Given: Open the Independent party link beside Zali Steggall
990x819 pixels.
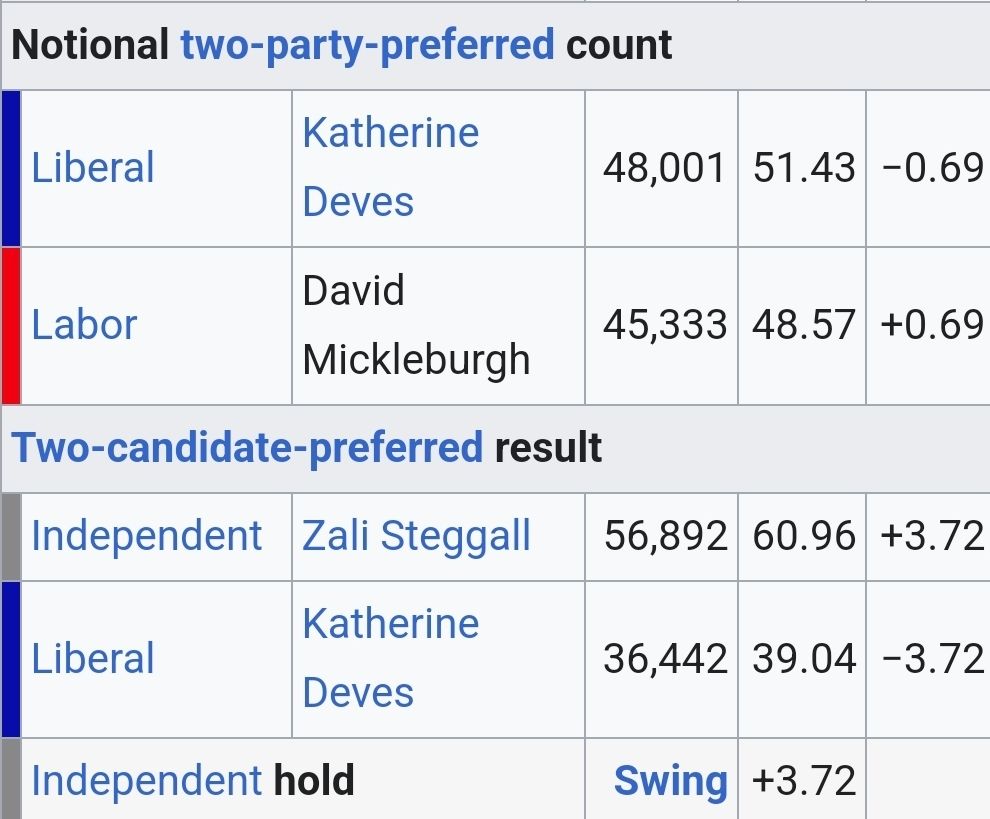Looking at the screenshot, I should point(146,536).
